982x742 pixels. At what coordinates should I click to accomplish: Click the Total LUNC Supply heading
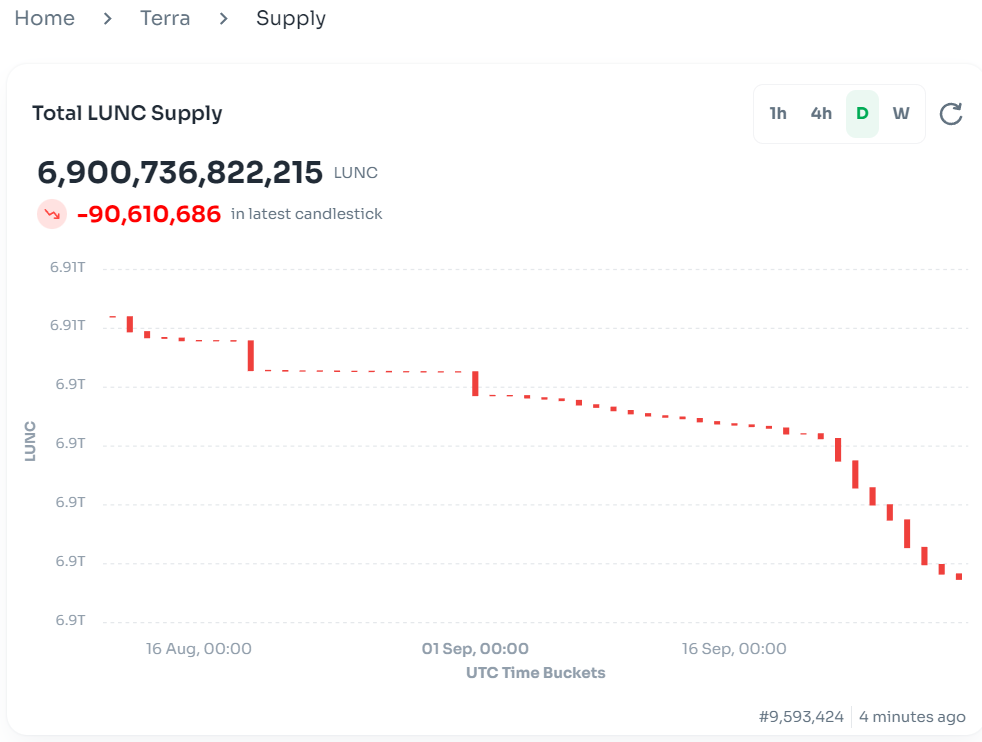pyautogui.click(x=127, y=113)
